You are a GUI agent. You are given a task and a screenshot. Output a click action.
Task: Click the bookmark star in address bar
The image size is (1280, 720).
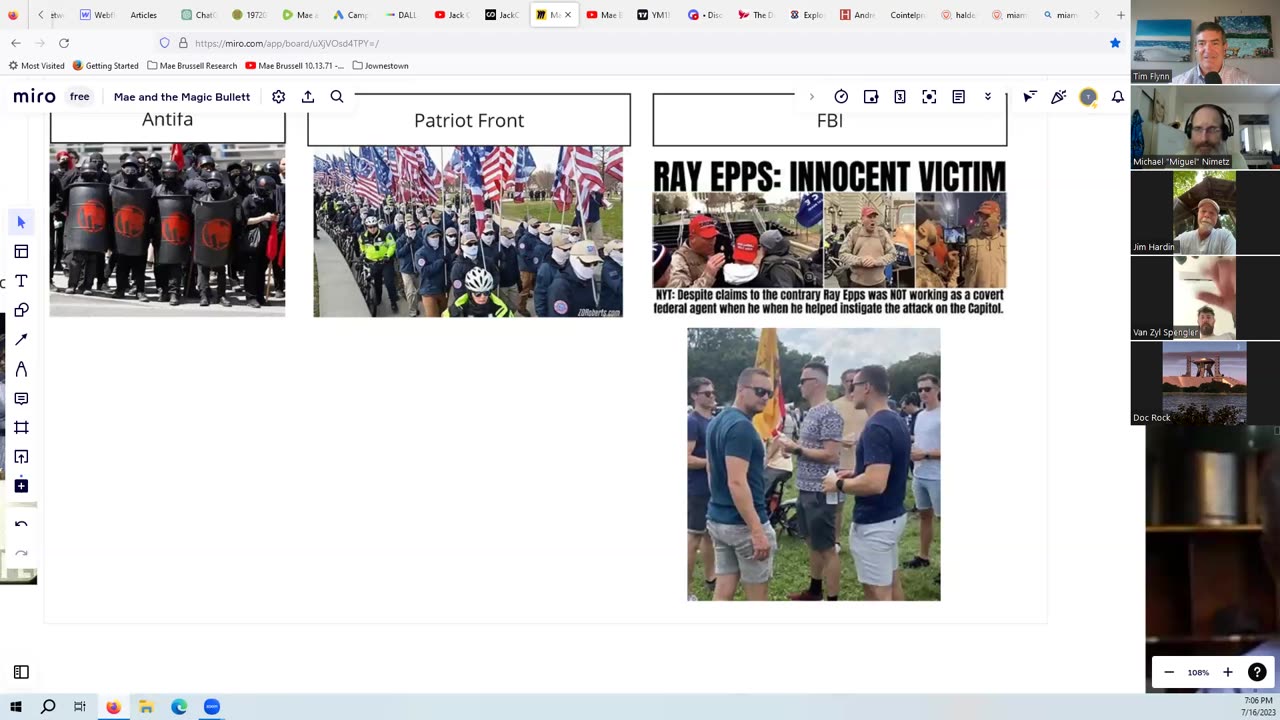pyautogui.click(x=1115, y=43)
